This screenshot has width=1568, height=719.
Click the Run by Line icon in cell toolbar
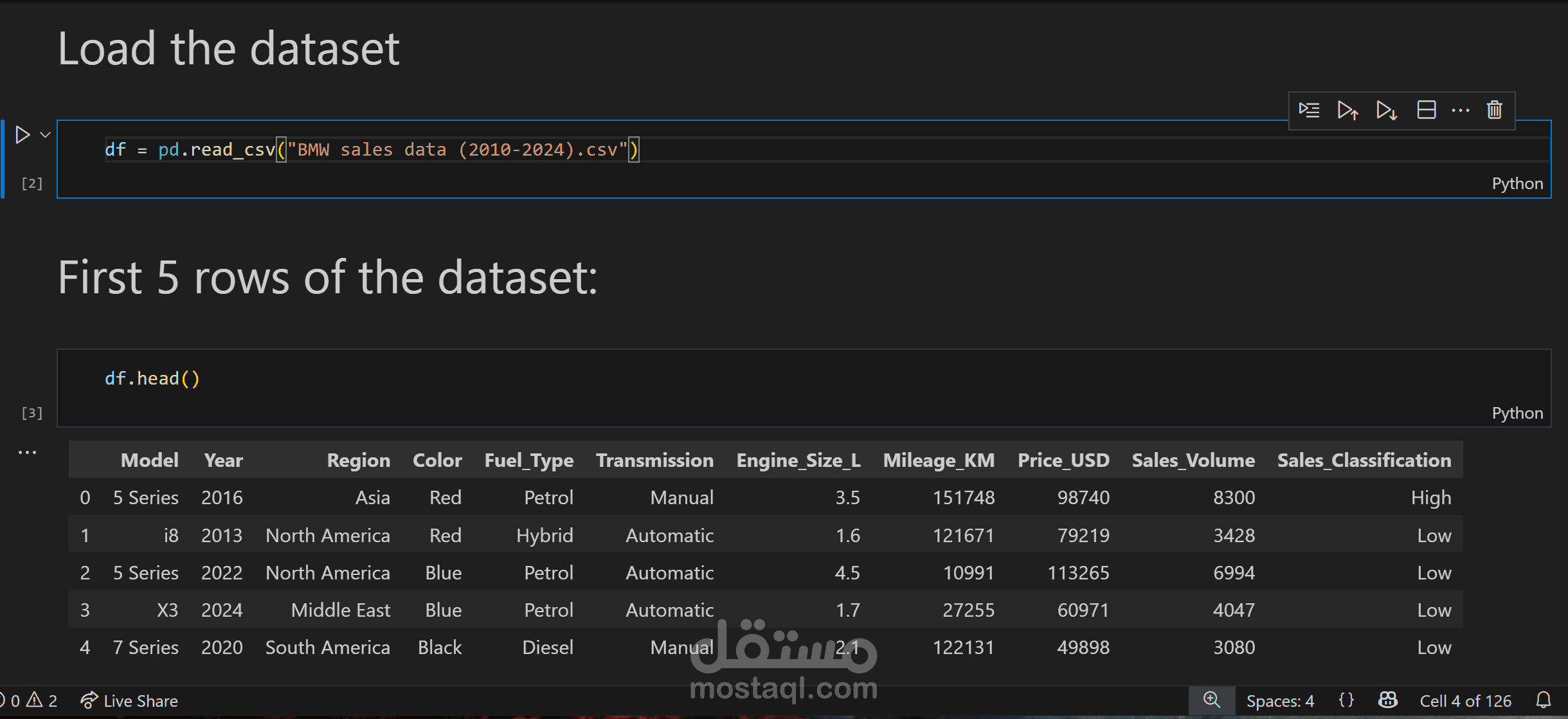click(1310, 110)
